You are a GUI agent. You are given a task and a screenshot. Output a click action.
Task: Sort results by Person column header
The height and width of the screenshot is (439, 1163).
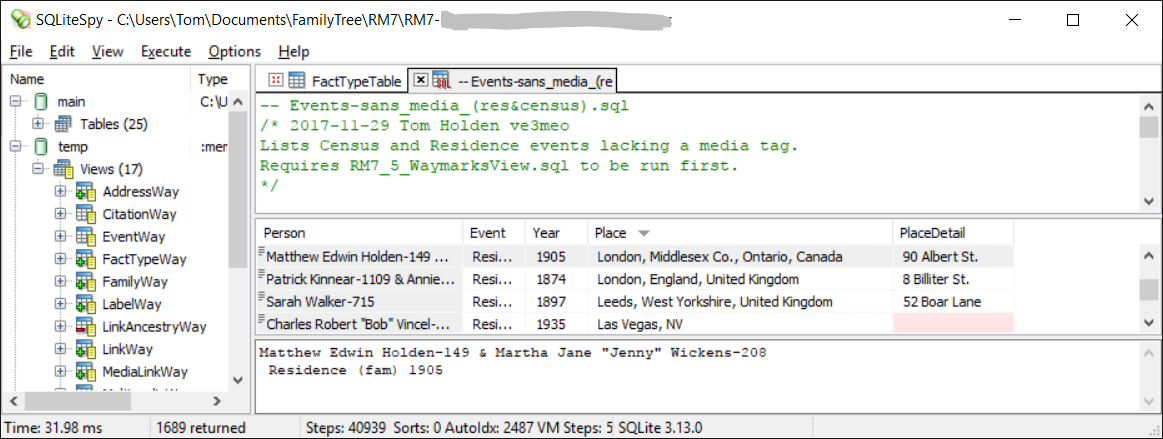tap(359, 234)
